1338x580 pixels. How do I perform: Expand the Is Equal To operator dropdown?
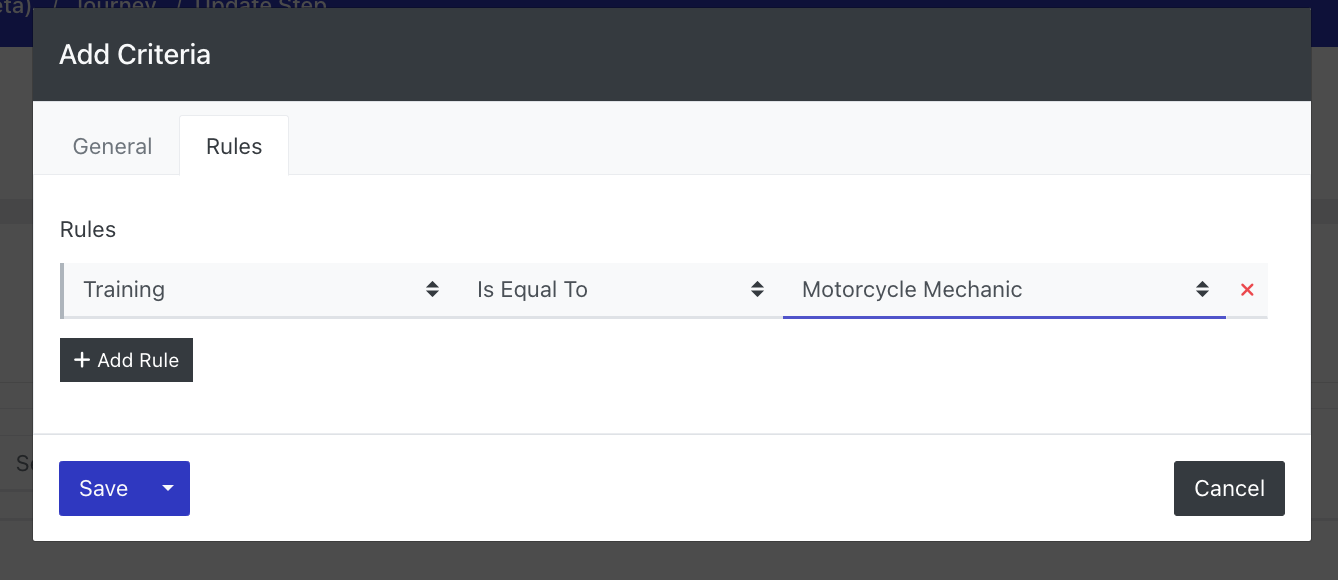click(x=619, y=290)
